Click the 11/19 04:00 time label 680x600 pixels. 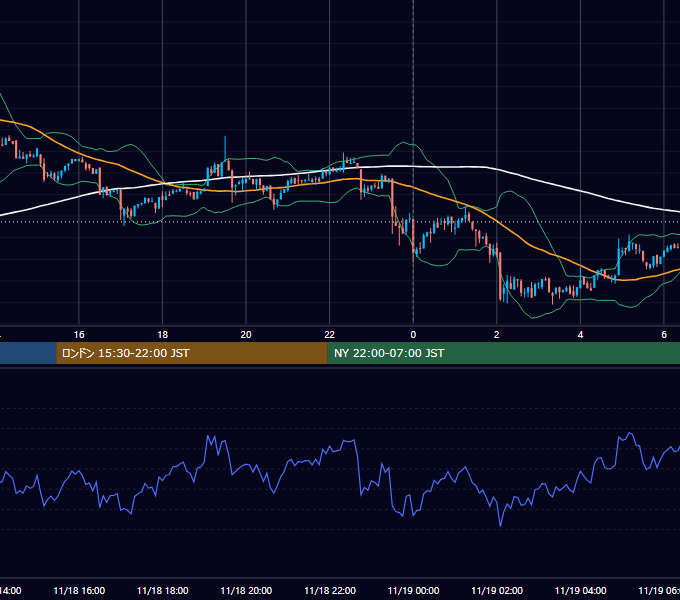(580, 590)
